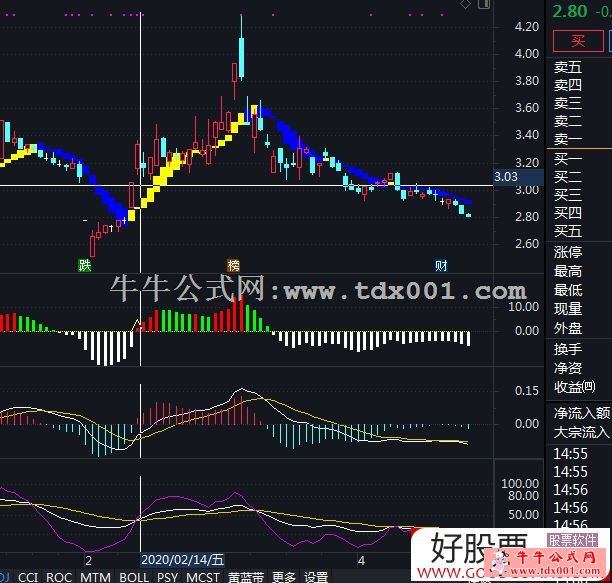Click the 收益(四) earnings label
Image resolution: width=612 pixels, height=583 pixels.
(575, 387)
